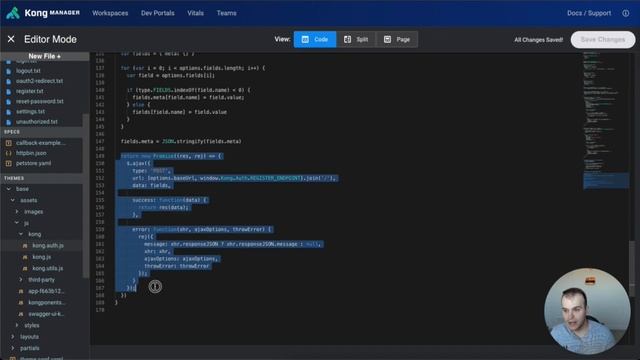Switch to Split view

[356, 39]
